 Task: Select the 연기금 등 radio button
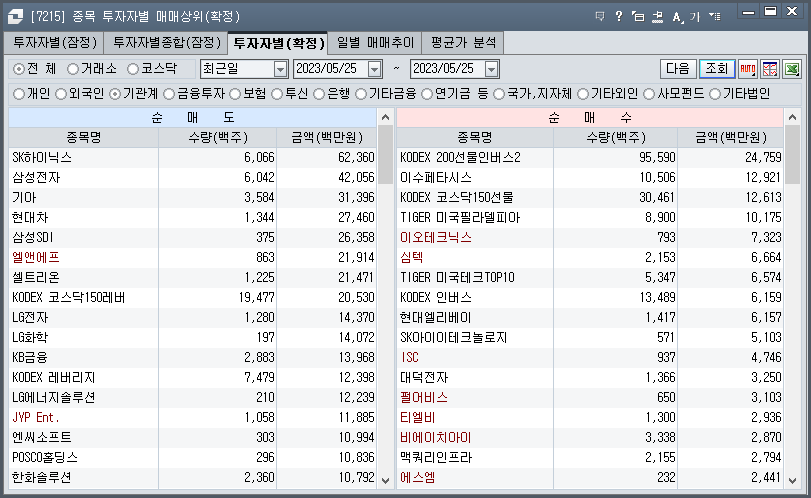pos(427,94)
